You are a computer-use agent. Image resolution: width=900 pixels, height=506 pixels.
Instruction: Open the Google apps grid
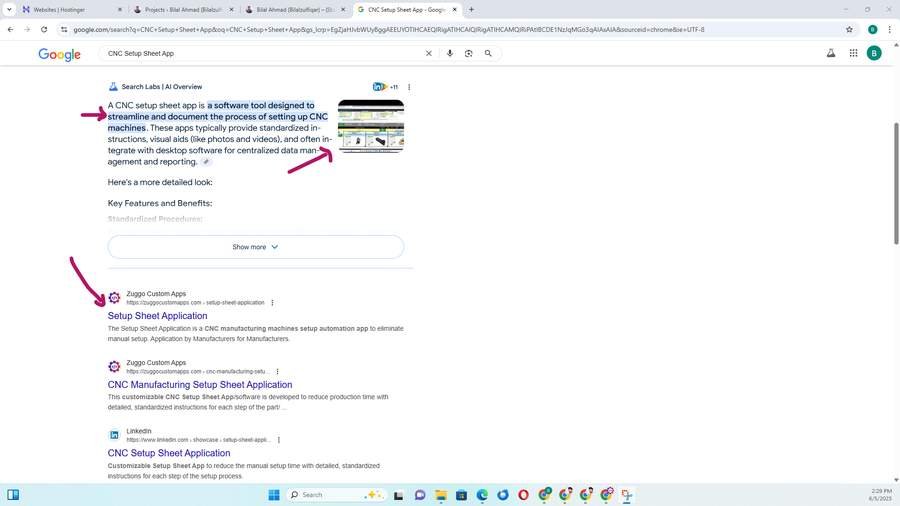coord(854,53)
